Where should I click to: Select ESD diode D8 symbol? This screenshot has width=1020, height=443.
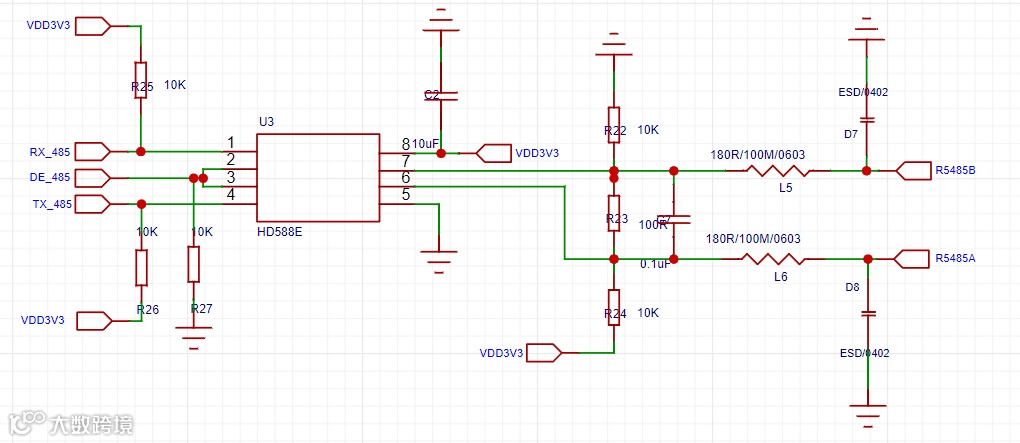point(867,314)
